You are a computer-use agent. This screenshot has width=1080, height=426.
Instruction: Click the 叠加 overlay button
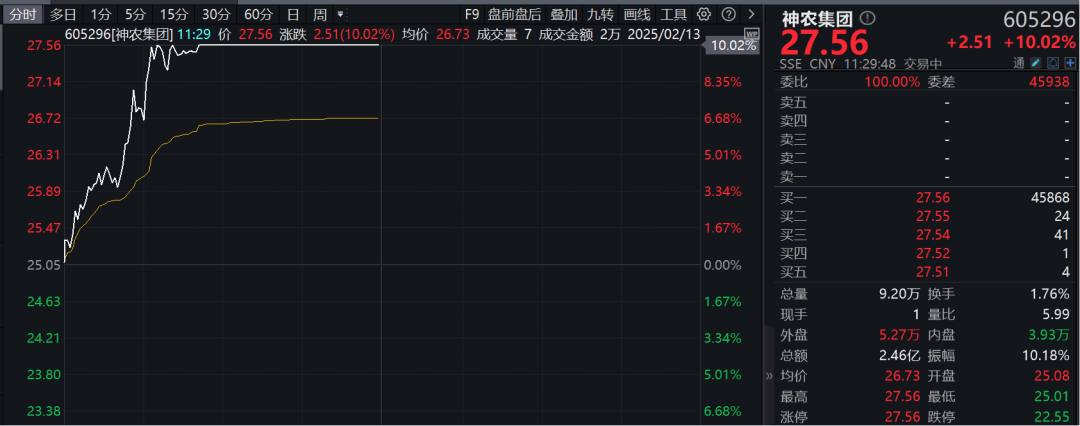[x=564, y=14]
